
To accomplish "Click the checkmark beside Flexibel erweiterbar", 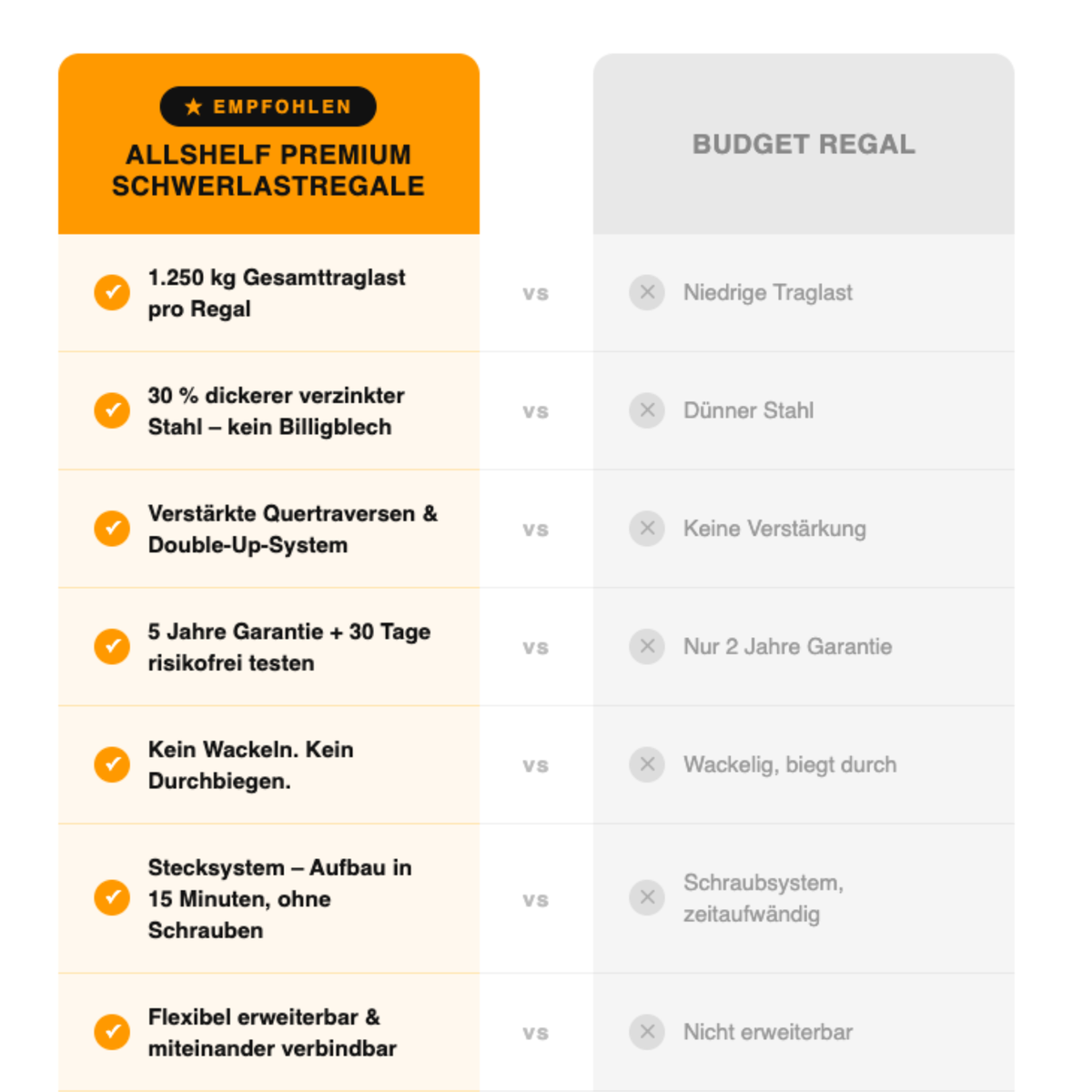I will [x=112, y=1032].
